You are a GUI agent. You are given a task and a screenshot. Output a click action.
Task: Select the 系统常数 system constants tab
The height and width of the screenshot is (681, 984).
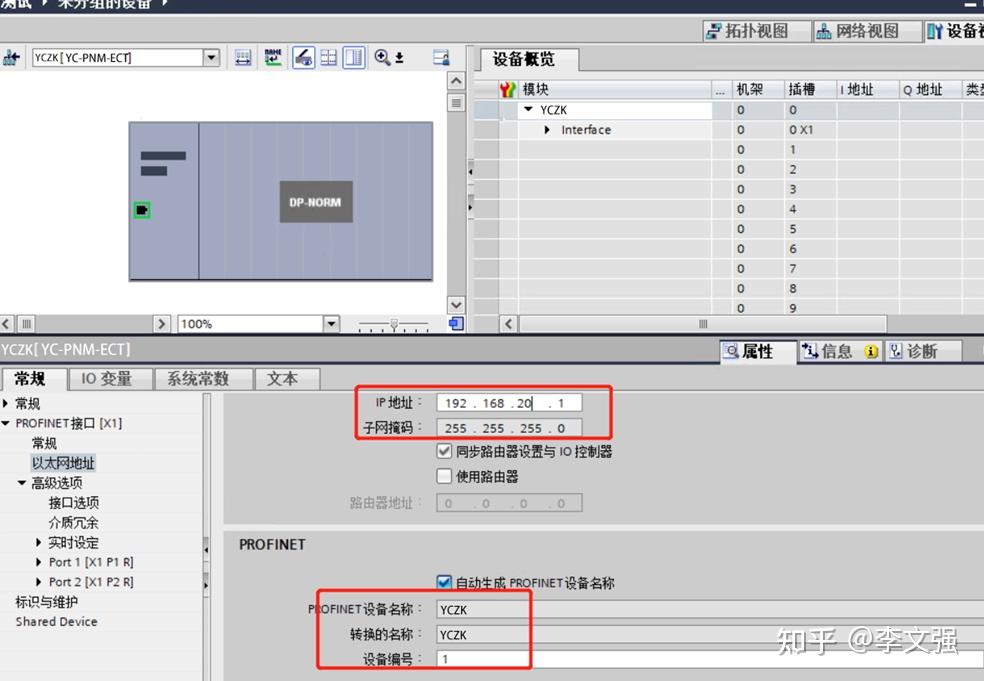[x=203, y=379]
